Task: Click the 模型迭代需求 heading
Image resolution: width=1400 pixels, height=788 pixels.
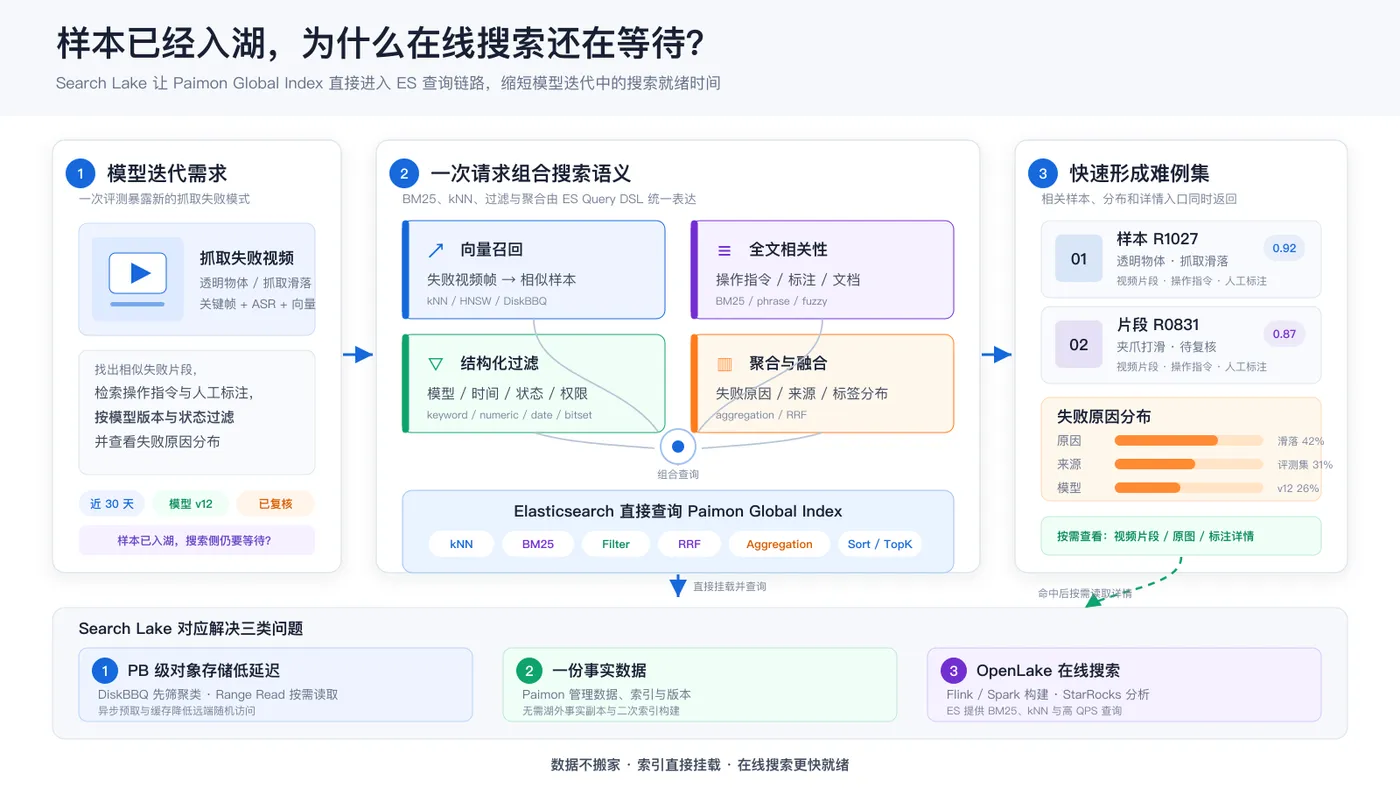Action: coord(167,173)
